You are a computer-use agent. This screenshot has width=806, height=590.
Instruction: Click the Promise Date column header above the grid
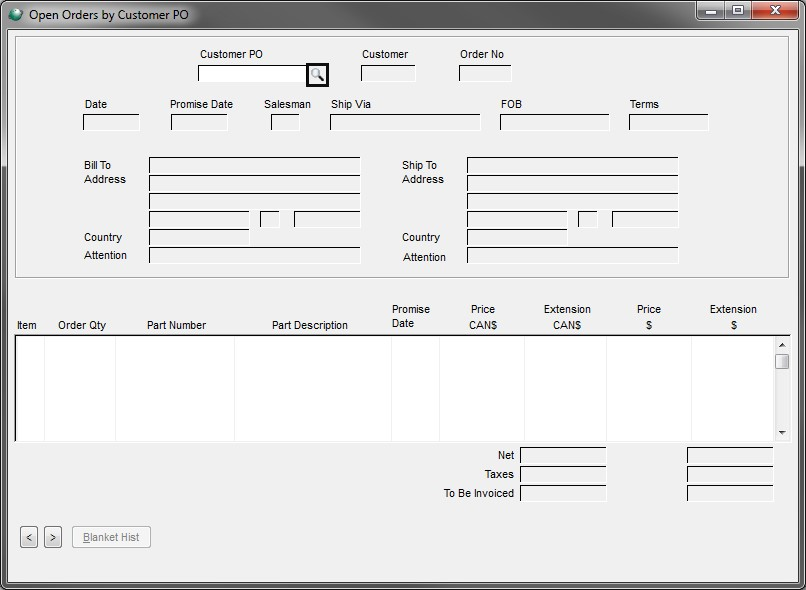[411, 316]
